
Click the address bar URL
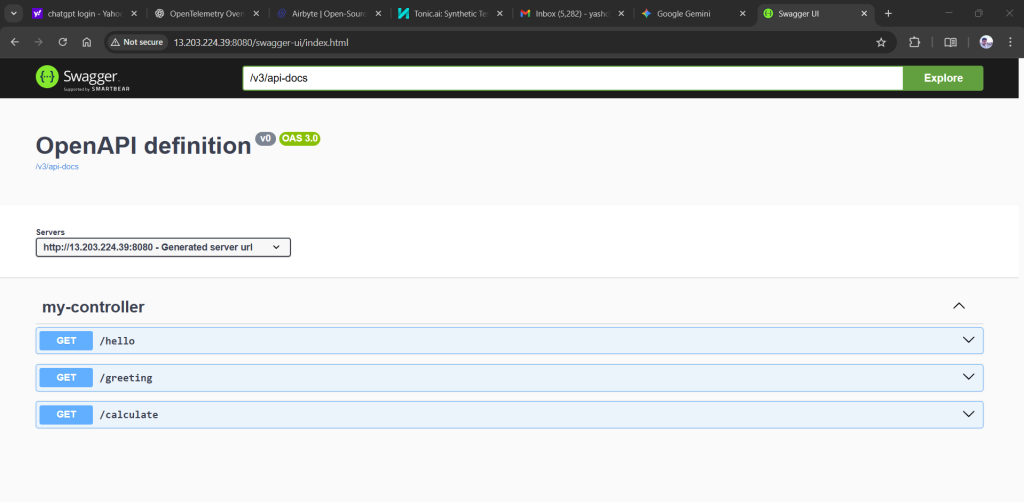(261, 42)
